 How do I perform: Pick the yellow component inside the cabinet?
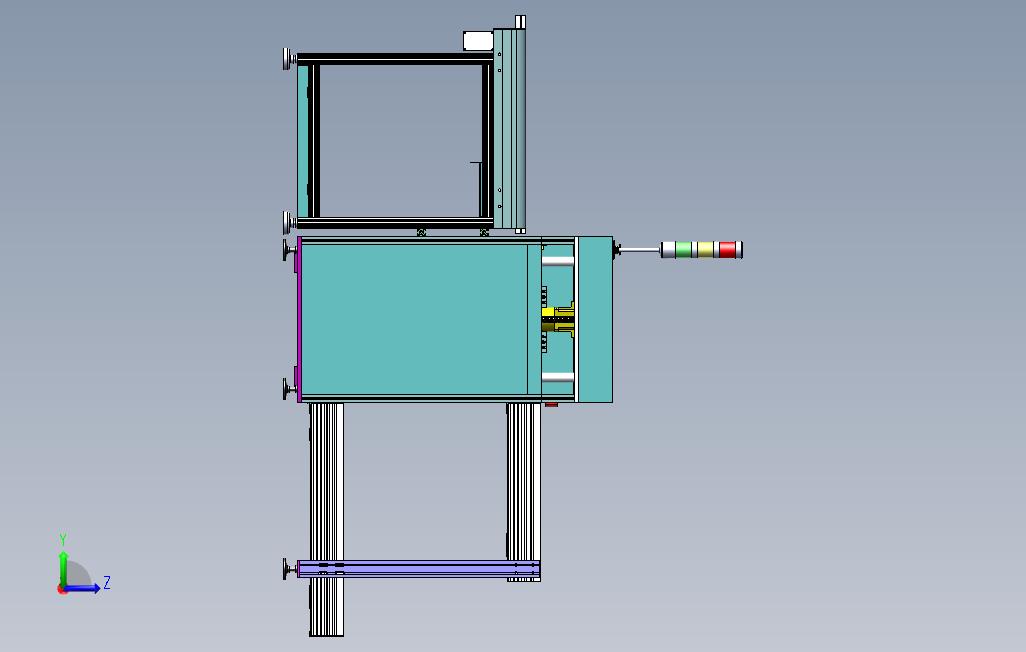click(557, 319)
